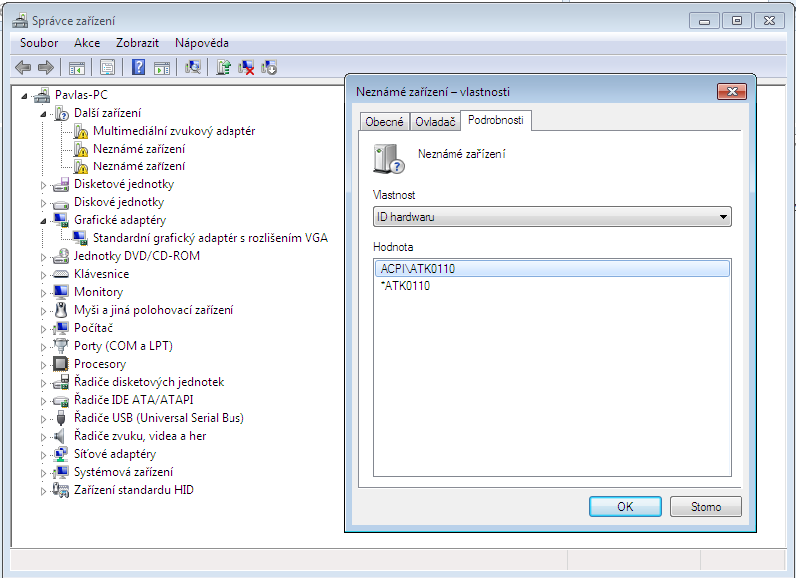Click the Back arrow toolbar icon
796x584 pixels.
[23, 67]
